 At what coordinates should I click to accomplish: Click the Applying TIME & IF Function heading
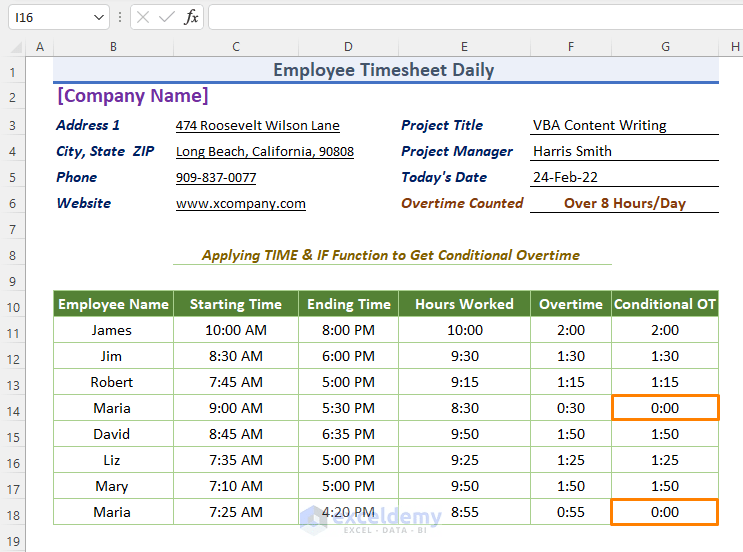point(391,255)
